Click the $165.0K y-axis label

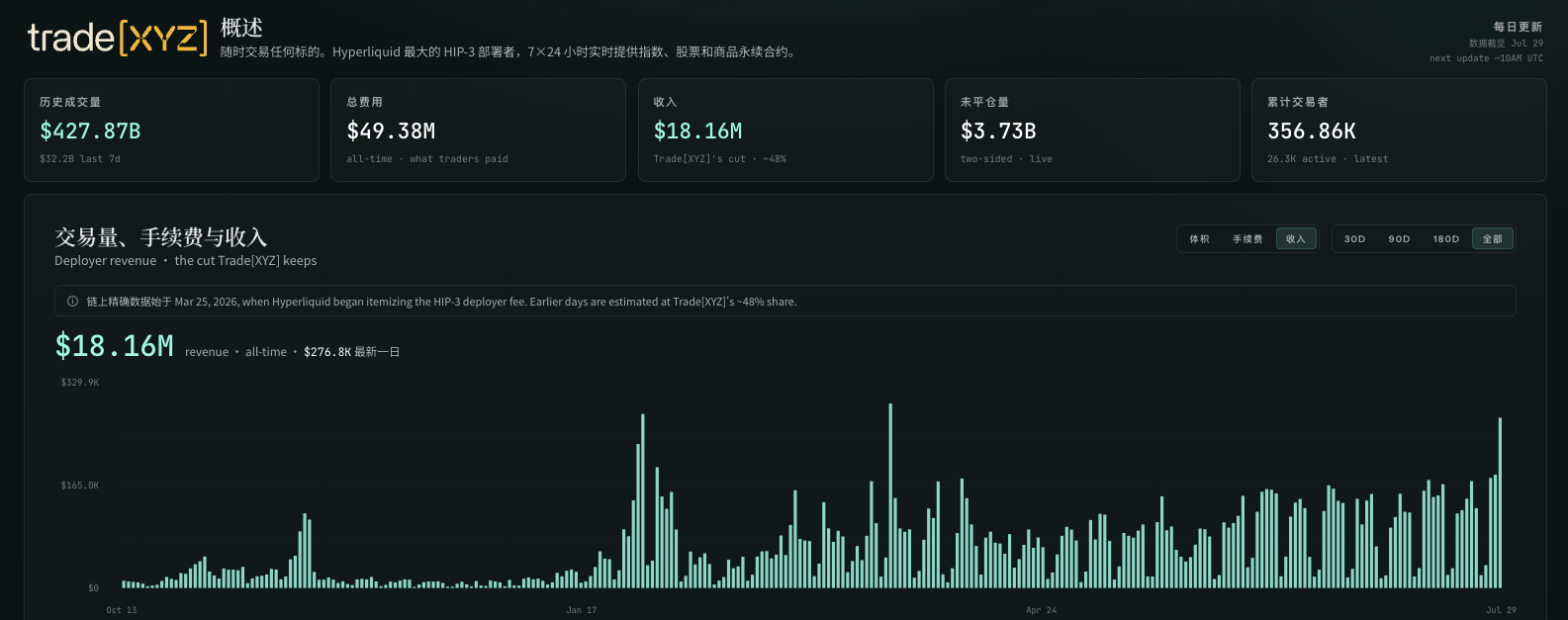[80, 486]
